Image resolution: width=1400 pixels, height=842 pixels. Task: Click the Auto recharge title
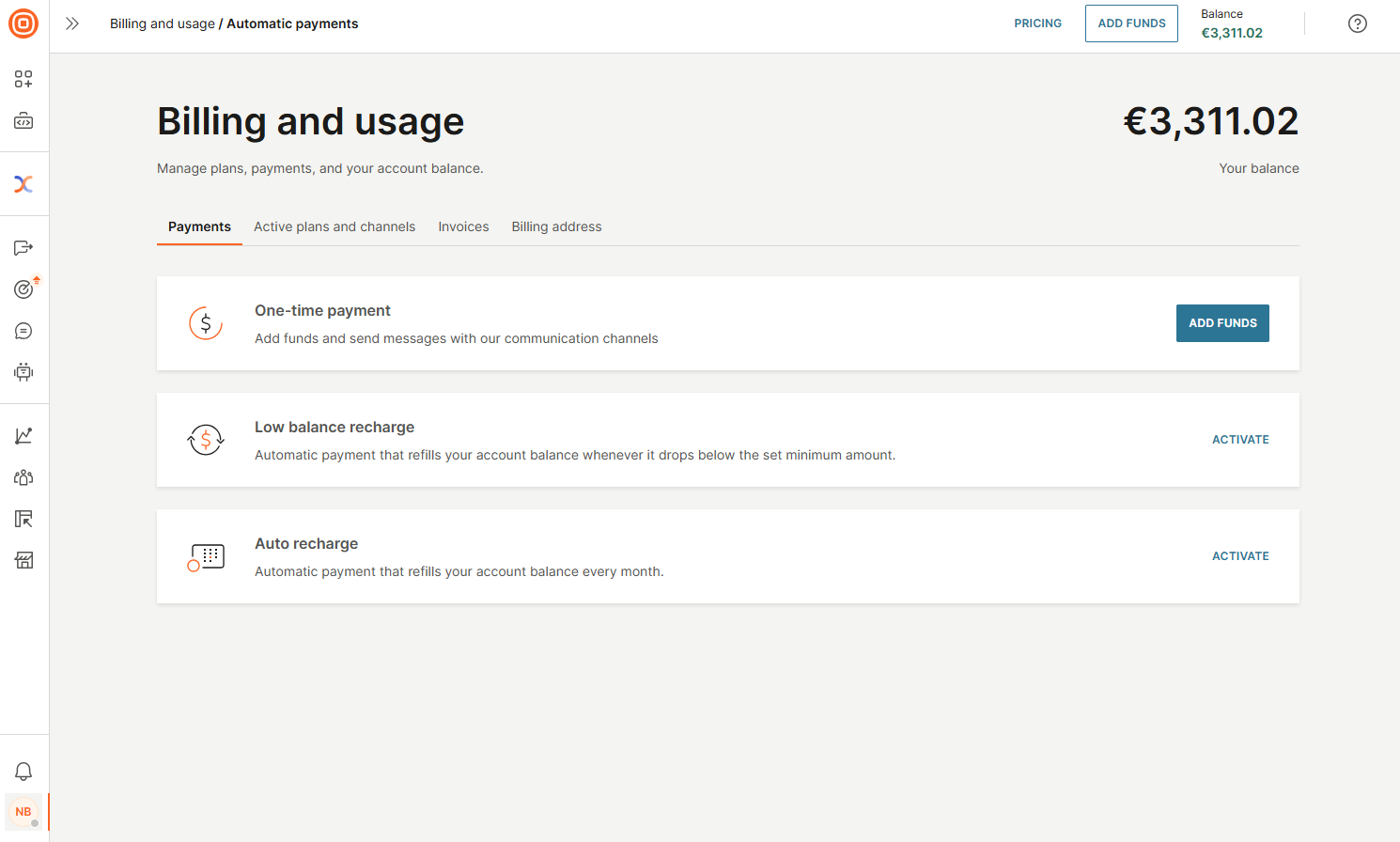[306, 544]
